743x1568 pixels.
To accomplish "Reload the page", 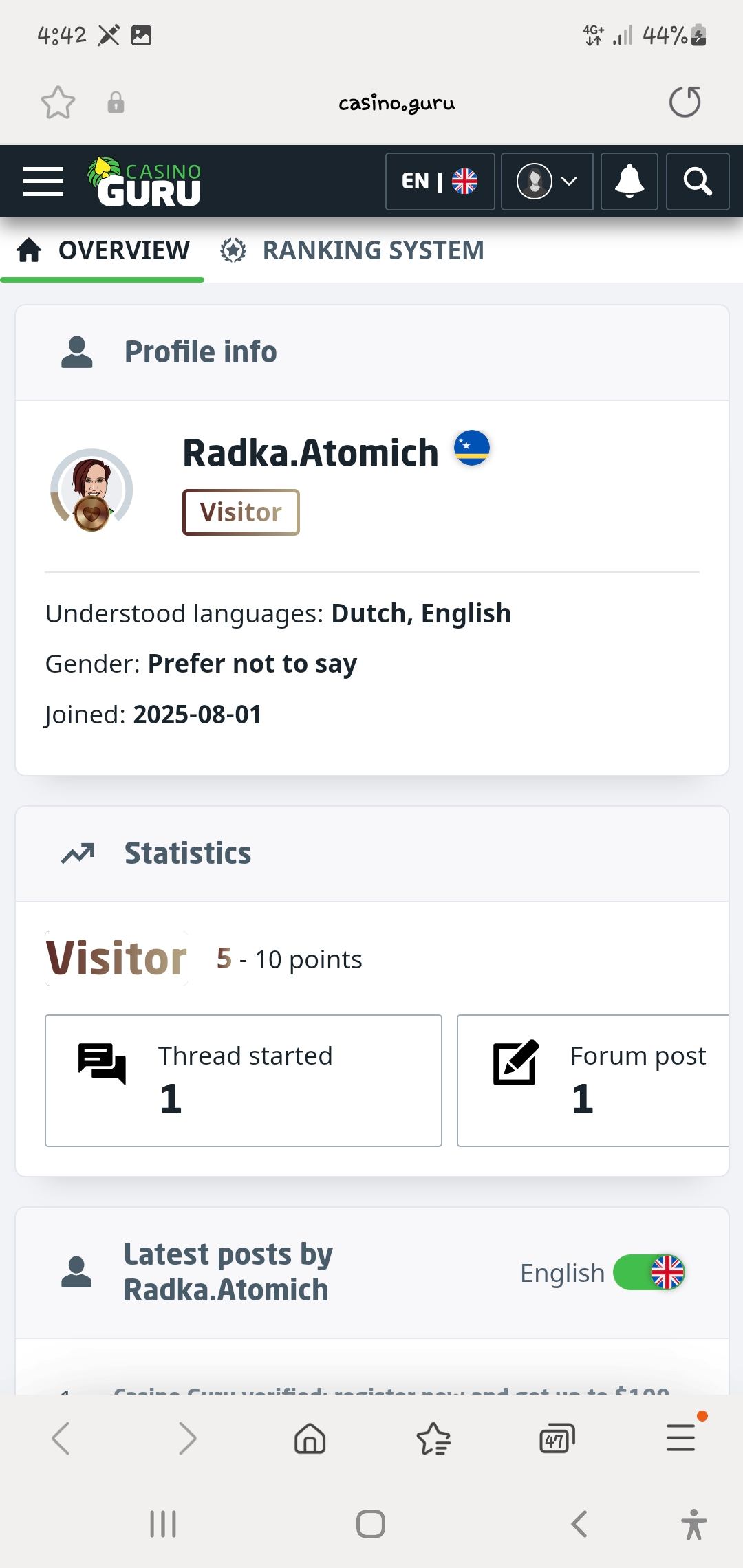I will coord(685,102).
